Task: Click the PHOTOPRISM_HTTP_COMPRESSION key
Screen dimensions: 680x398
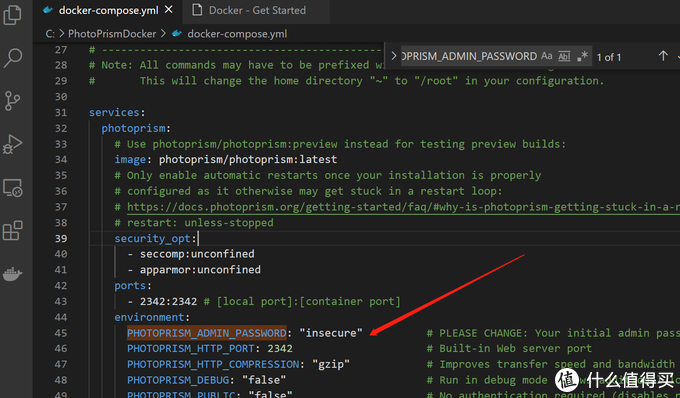Action: 213,364
